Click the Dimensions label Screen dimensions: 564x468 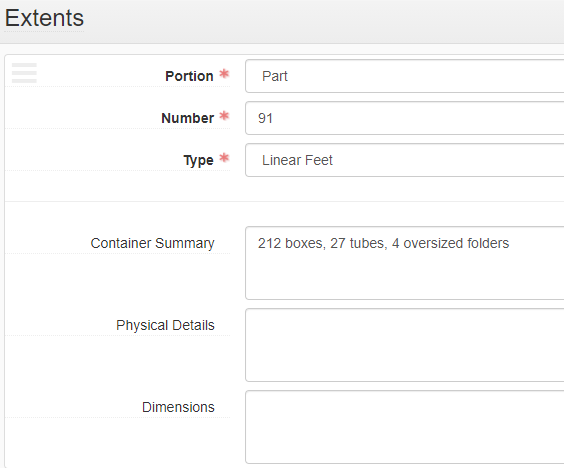click(178, 407)
